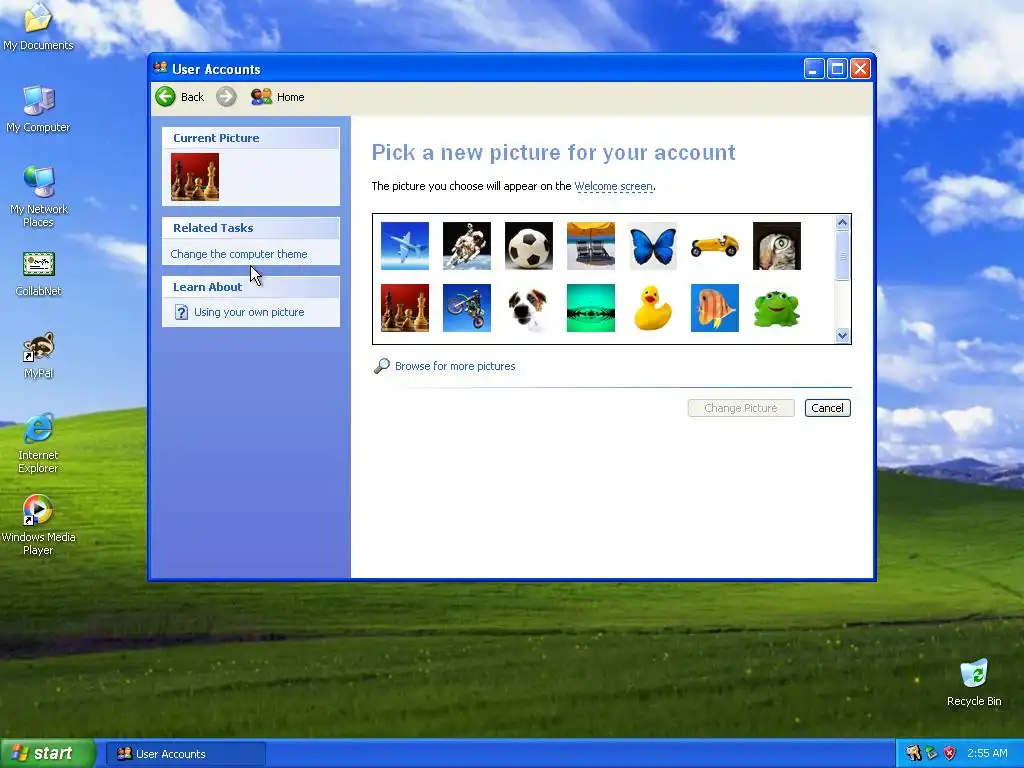Open My Documents desktop icon
The width and height of the screenshot is (1024, 768).
click(x=38, y=27)
